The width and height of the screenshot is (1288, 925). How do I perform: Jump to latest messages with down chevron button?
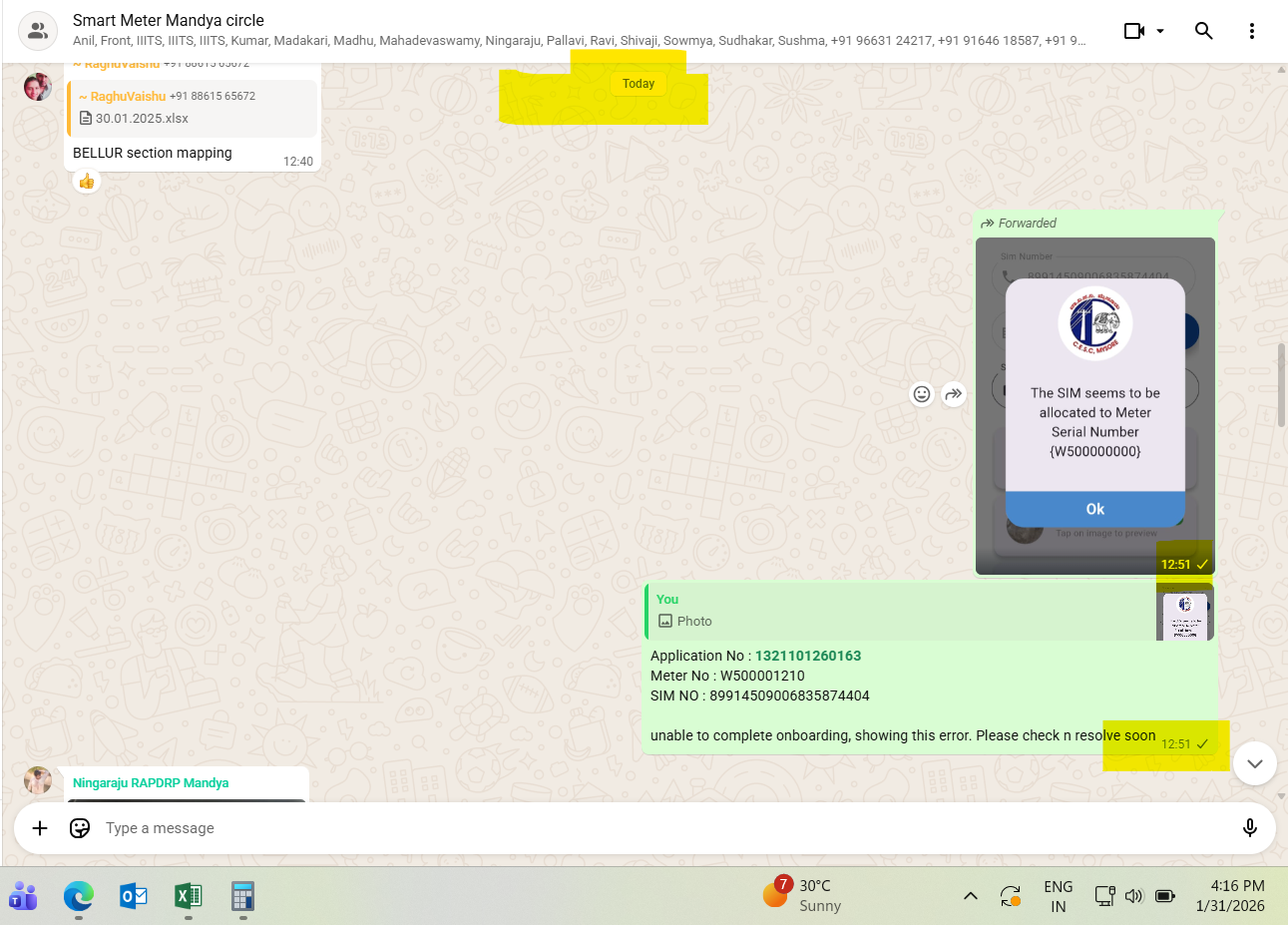pyautogui.click(x=1255, y=764)
